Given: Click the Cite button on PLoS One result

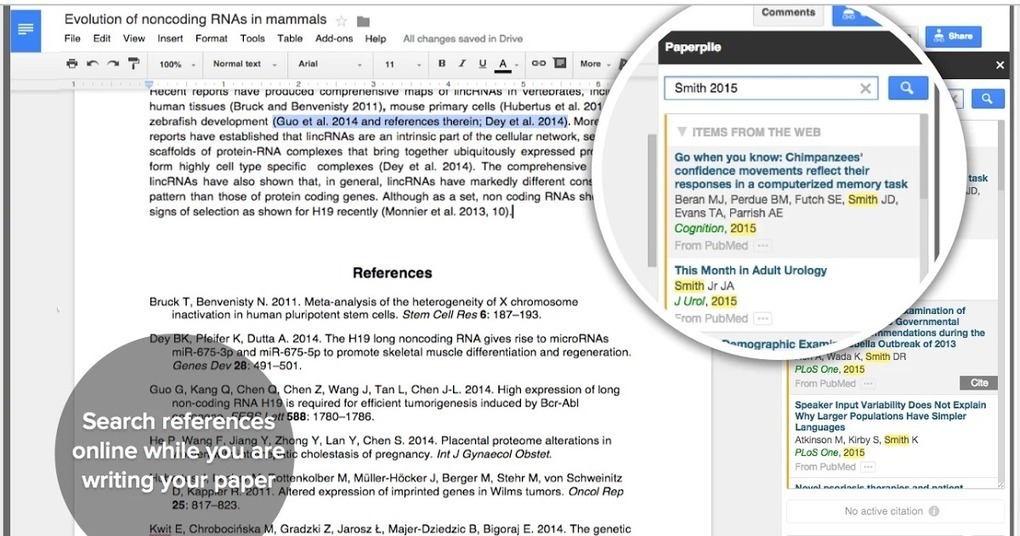Looking at the screenshot, I should (979, 383).
